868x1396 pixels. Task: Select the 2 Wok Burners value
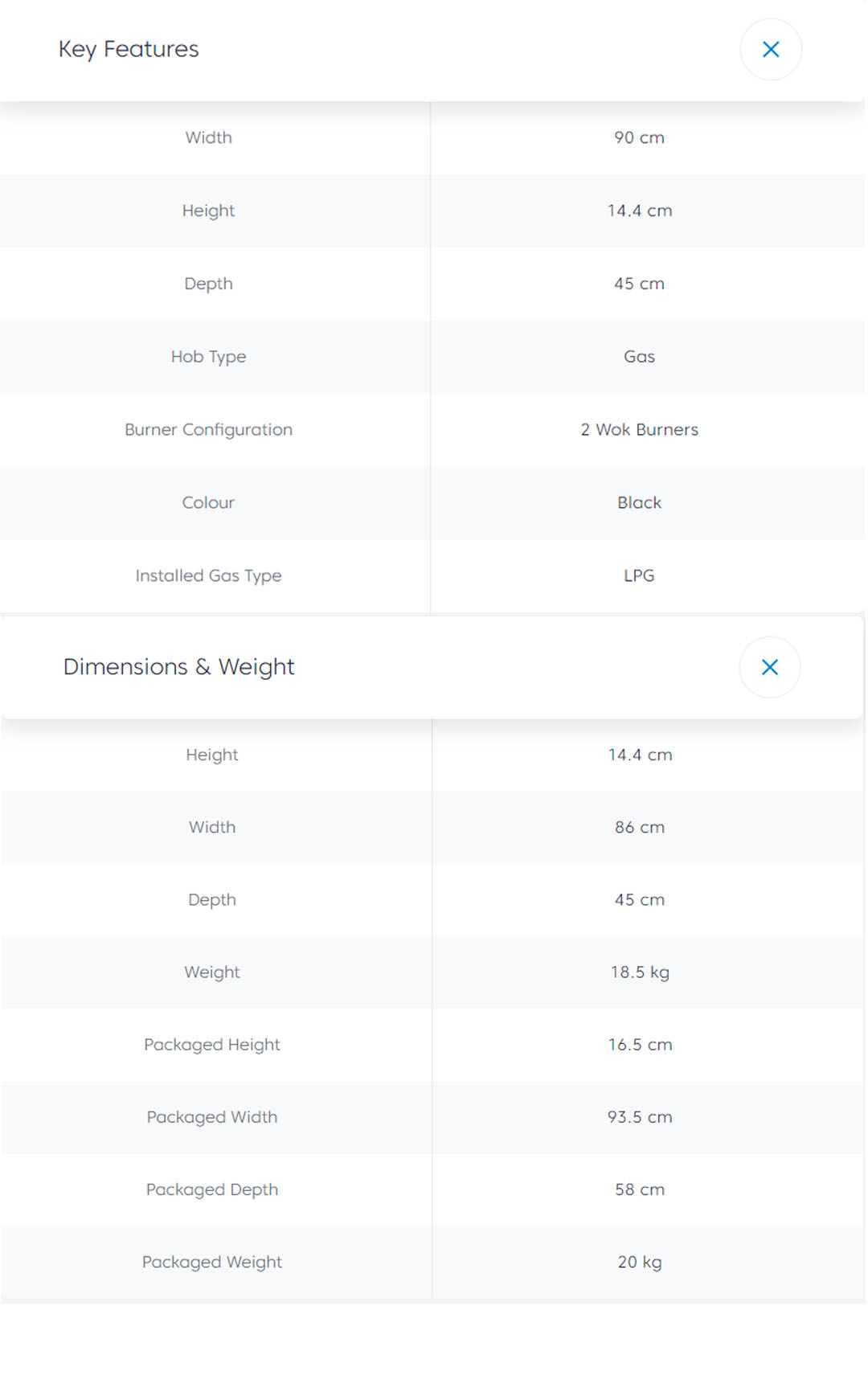pyautogui.click(x=639, y=430)
